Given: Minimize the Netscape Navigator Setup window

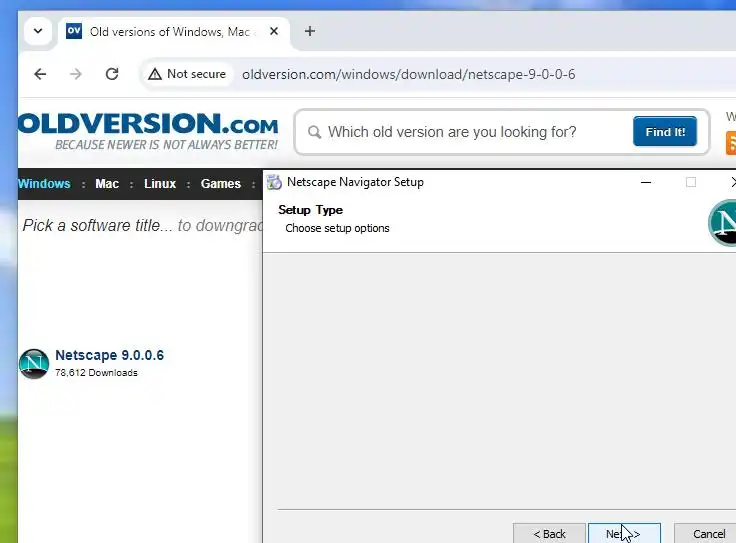Looking at the screenshot, I should point(646,182).
